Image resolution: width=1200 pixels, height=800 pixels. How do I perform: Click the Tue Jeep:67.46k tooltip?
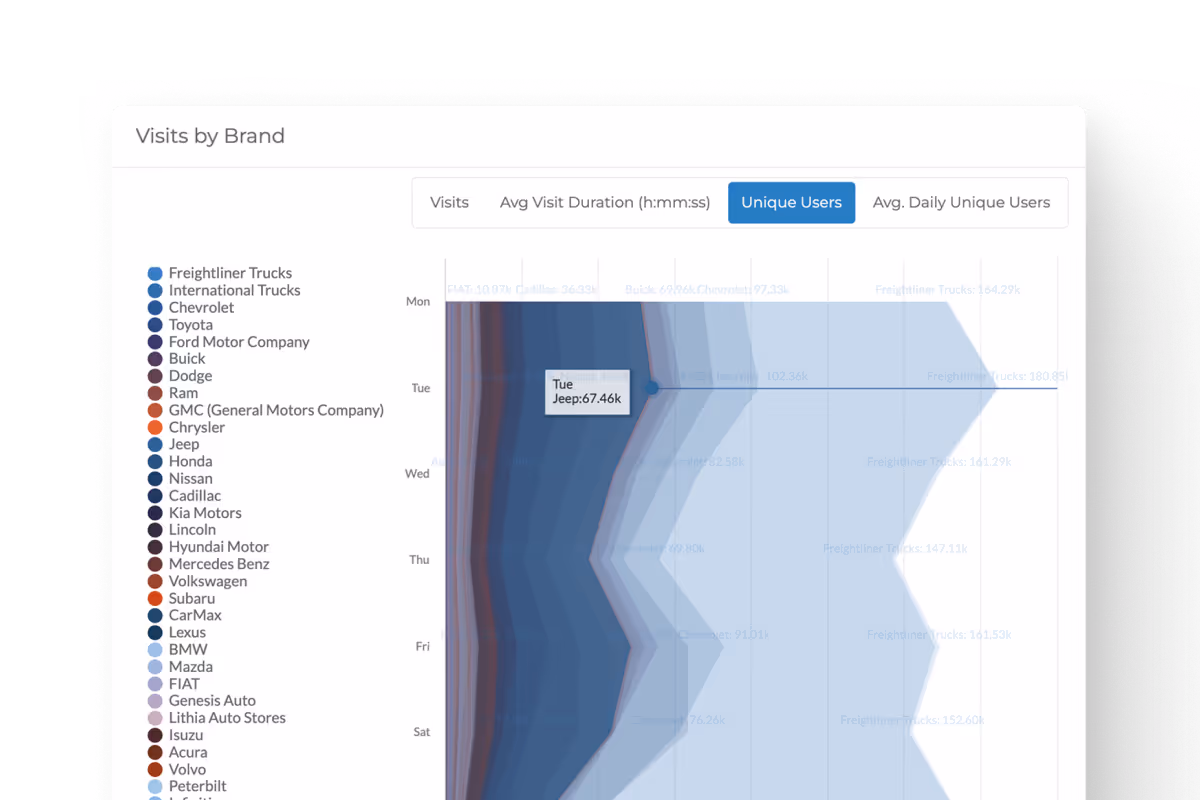click(x=587, y=391)
